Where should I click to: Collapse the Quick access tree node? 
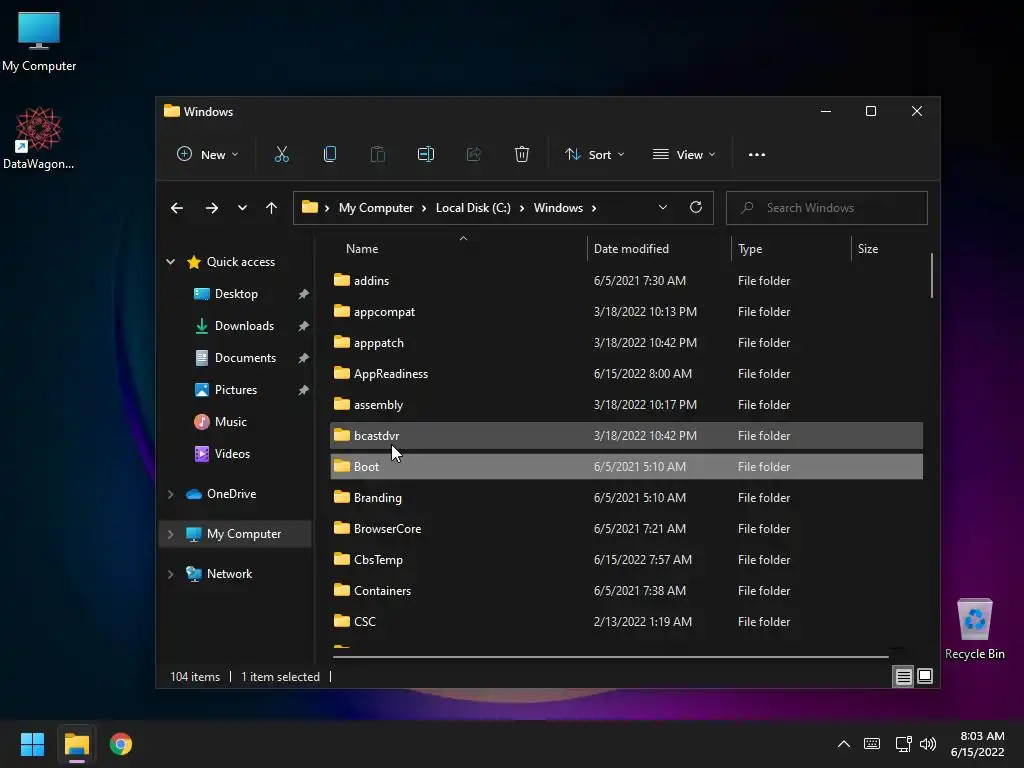pos(170,262)
